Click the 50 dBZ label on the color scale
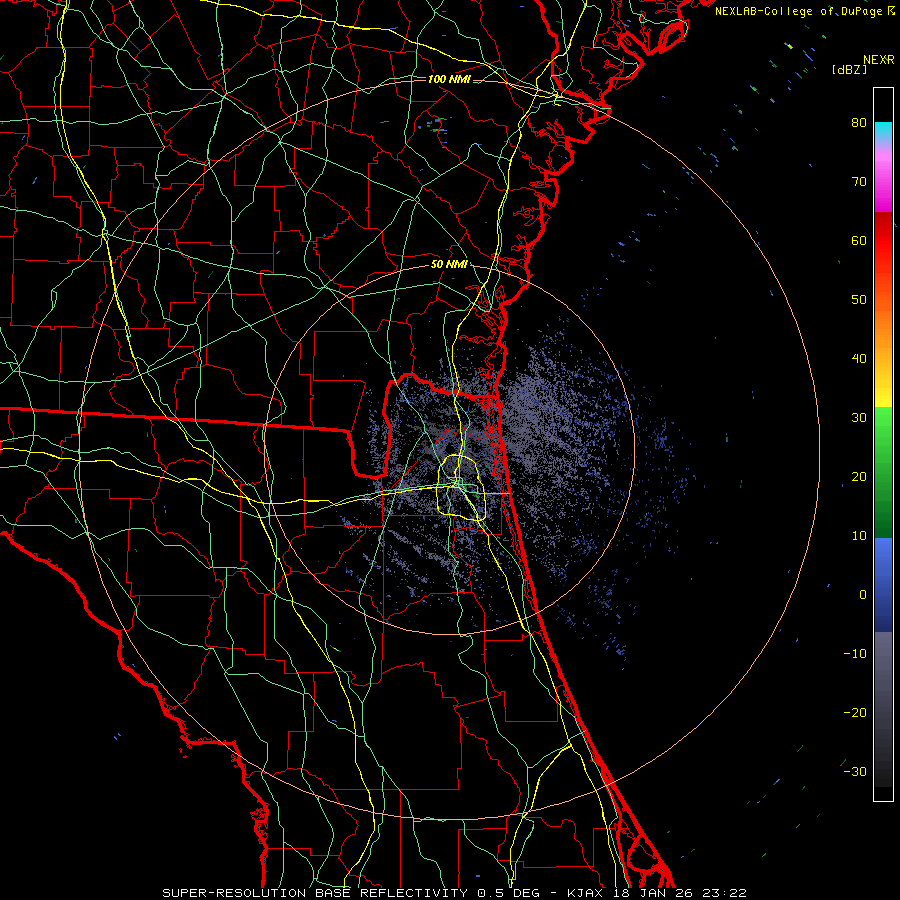Viewport: 900px width, 900px height. [859, 300]
